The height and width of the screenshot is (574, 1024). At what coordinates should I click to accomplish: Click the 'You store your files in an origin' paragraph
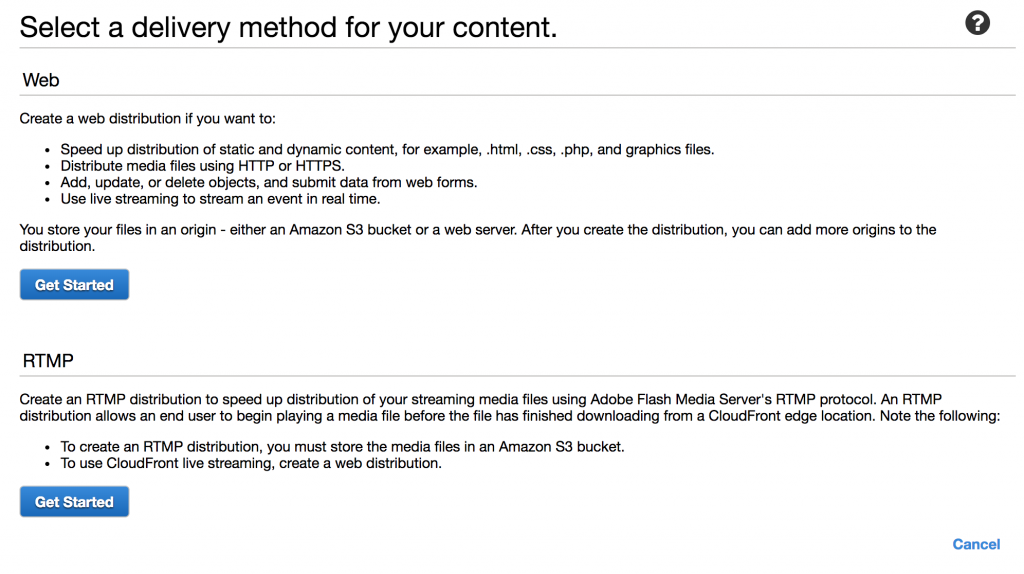(477, 230)
